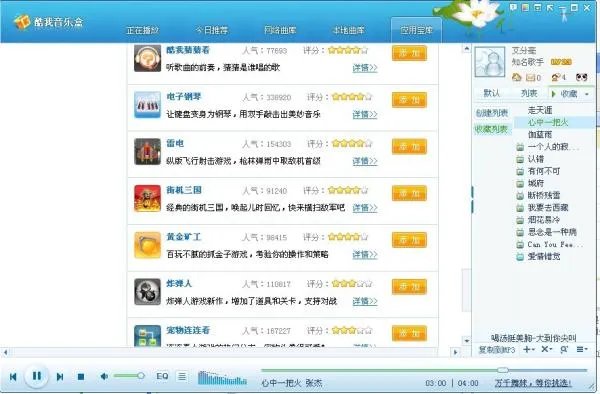Open the EQ equalizer
600x394 pixels.
click(162, 376)
